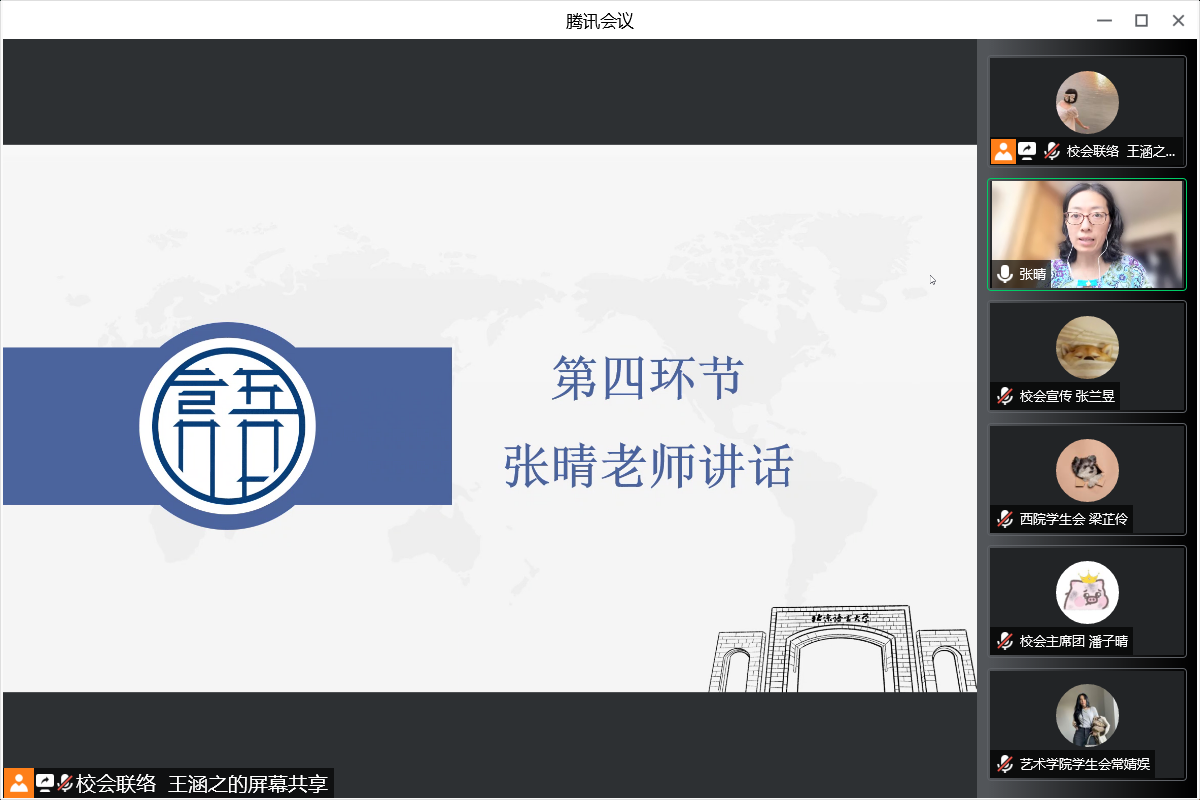Click the muted mic icon in bottom-left share bar
The height and width of the screenshot is (800, 1200).
point(65,783)
